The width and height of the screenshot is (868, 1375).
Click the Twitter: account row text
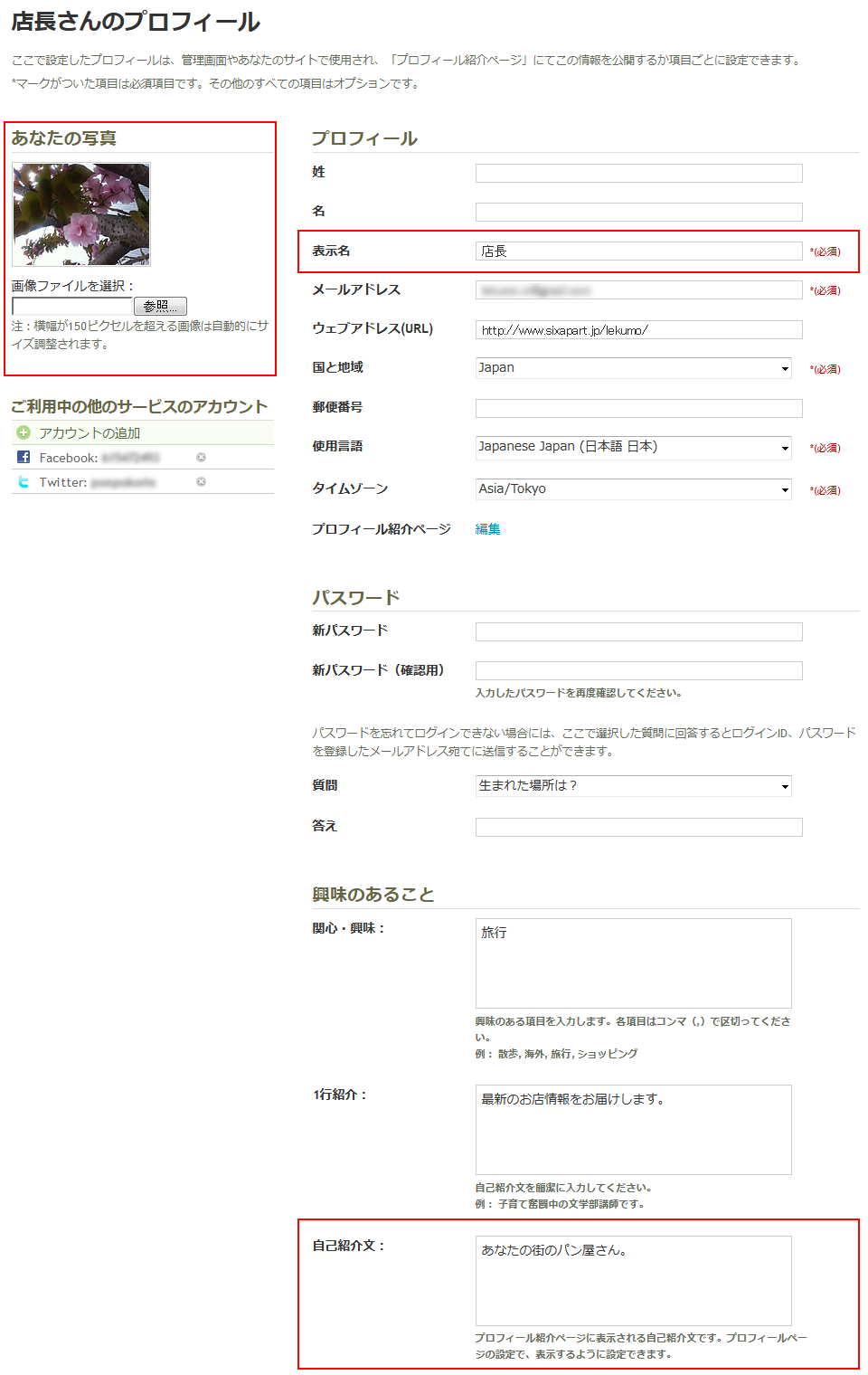point(97,482)
